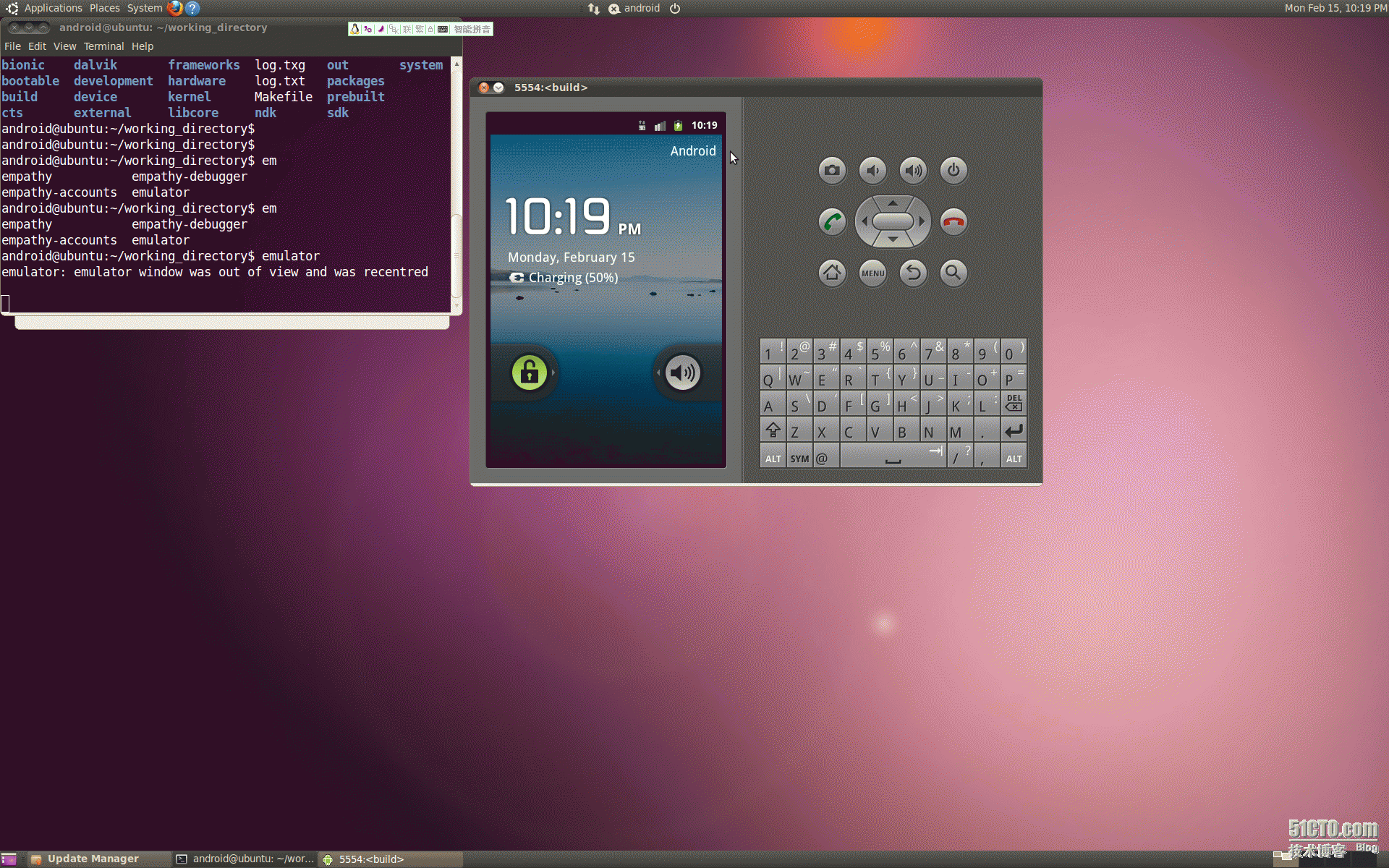
Task: Select the 5554:<build> taskbar entry
Action: 391,859
